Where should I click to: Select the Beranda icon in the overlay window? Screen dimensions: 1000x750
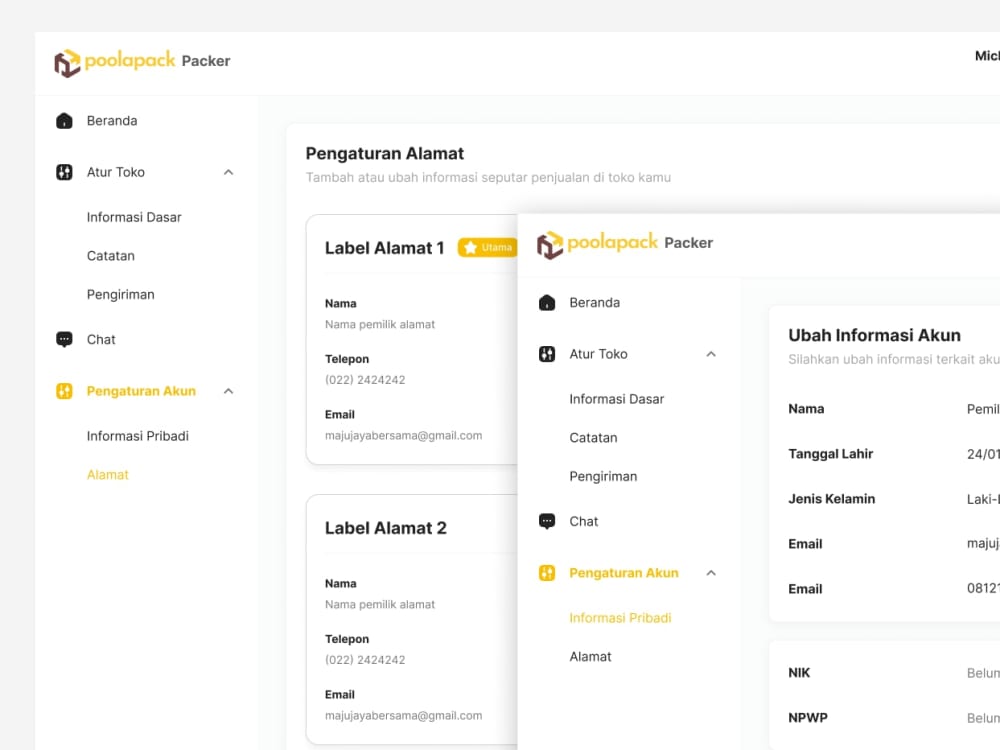[547, 302]
